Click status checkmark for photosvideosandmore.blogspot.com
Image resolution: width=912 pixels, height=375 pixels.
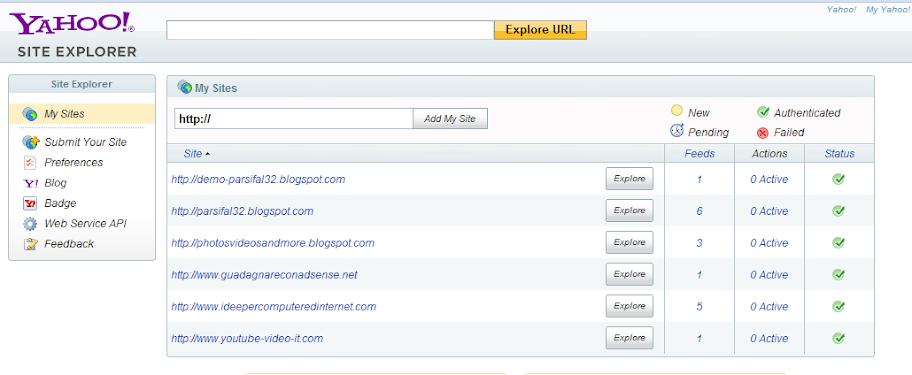[839, 242]
